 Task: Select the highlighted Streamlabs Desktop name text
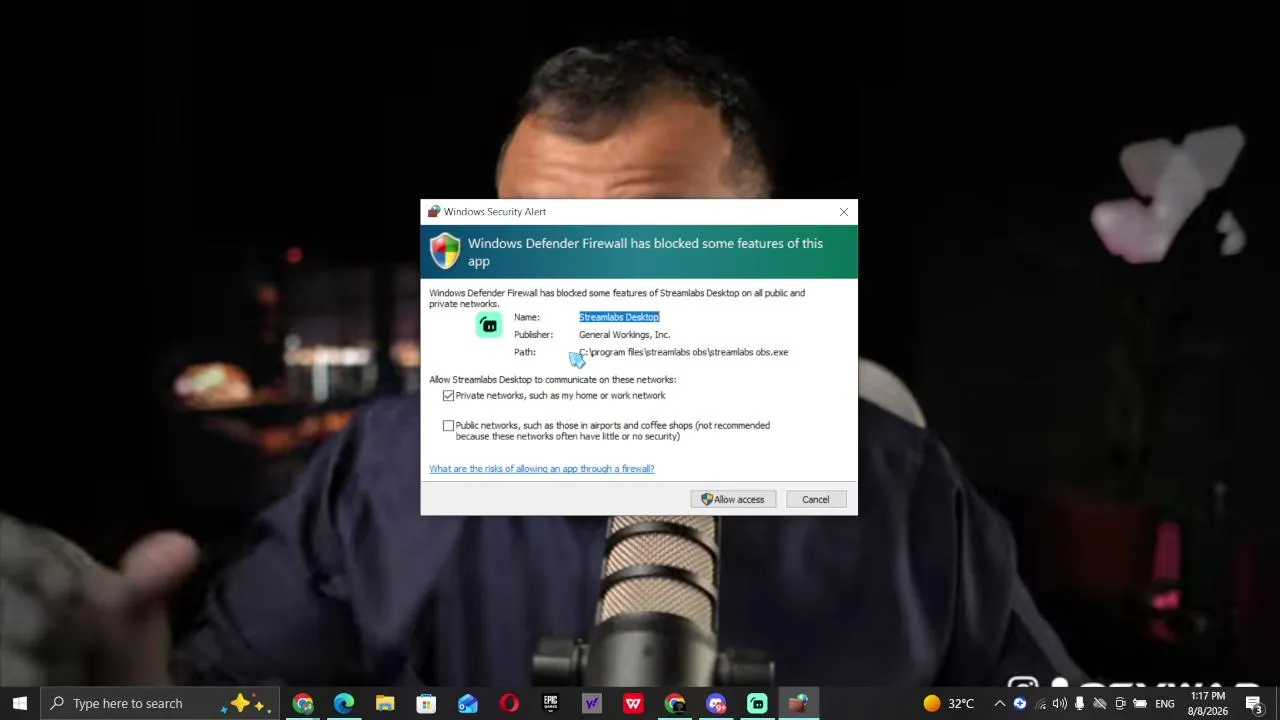(x=619, y=317)
